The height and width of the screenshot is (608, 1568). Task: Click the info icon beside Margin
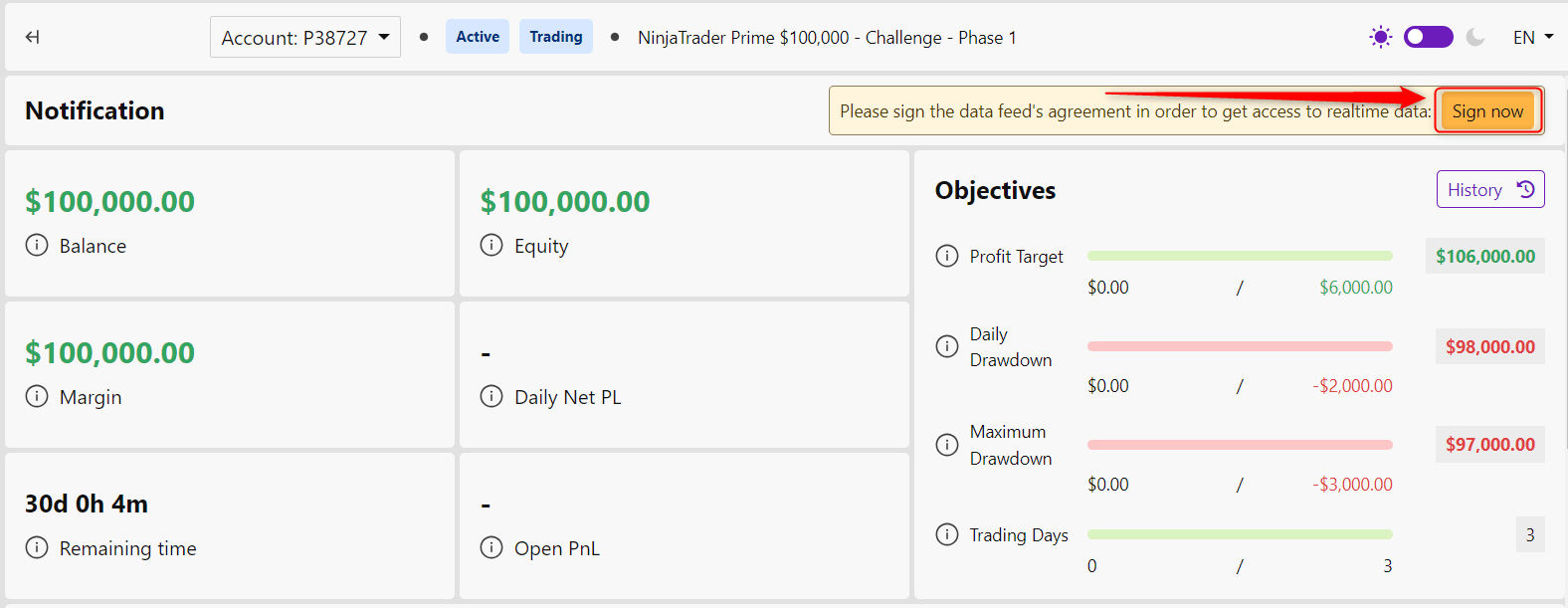coord(37,396)
